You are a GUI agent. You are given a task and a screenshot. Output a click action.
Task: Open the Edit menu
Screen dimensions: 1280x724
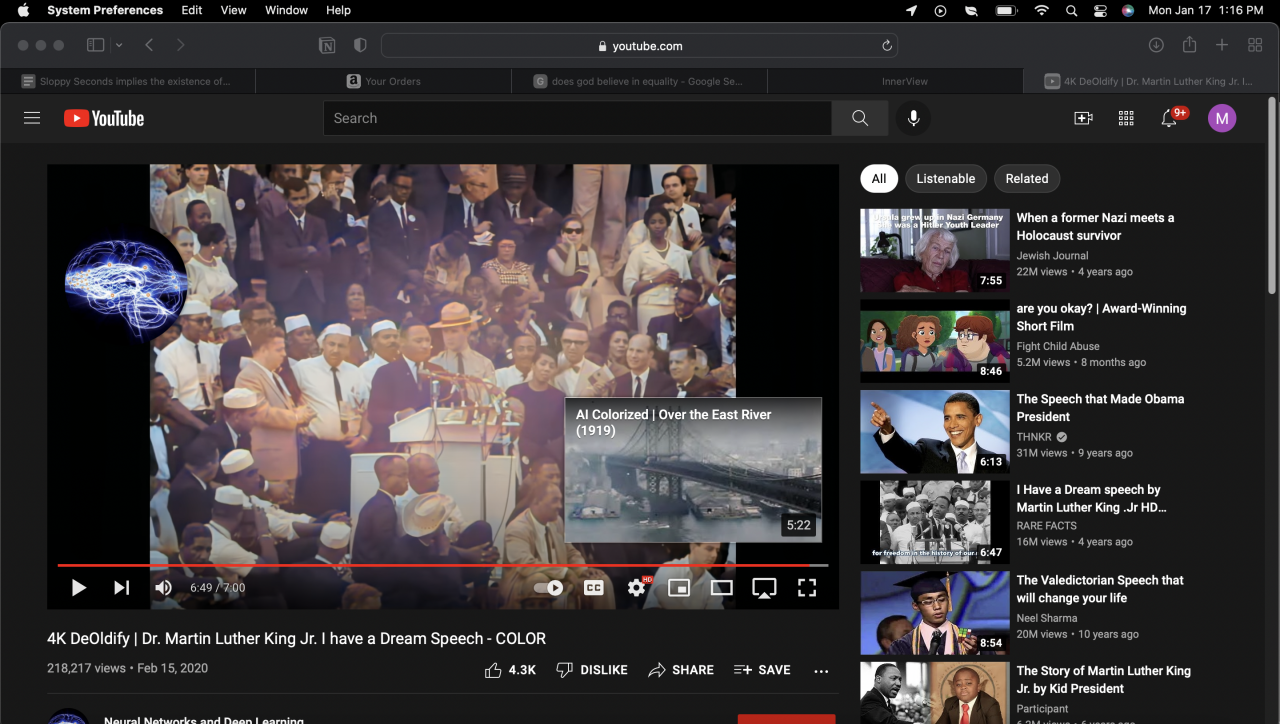point(192,10)
